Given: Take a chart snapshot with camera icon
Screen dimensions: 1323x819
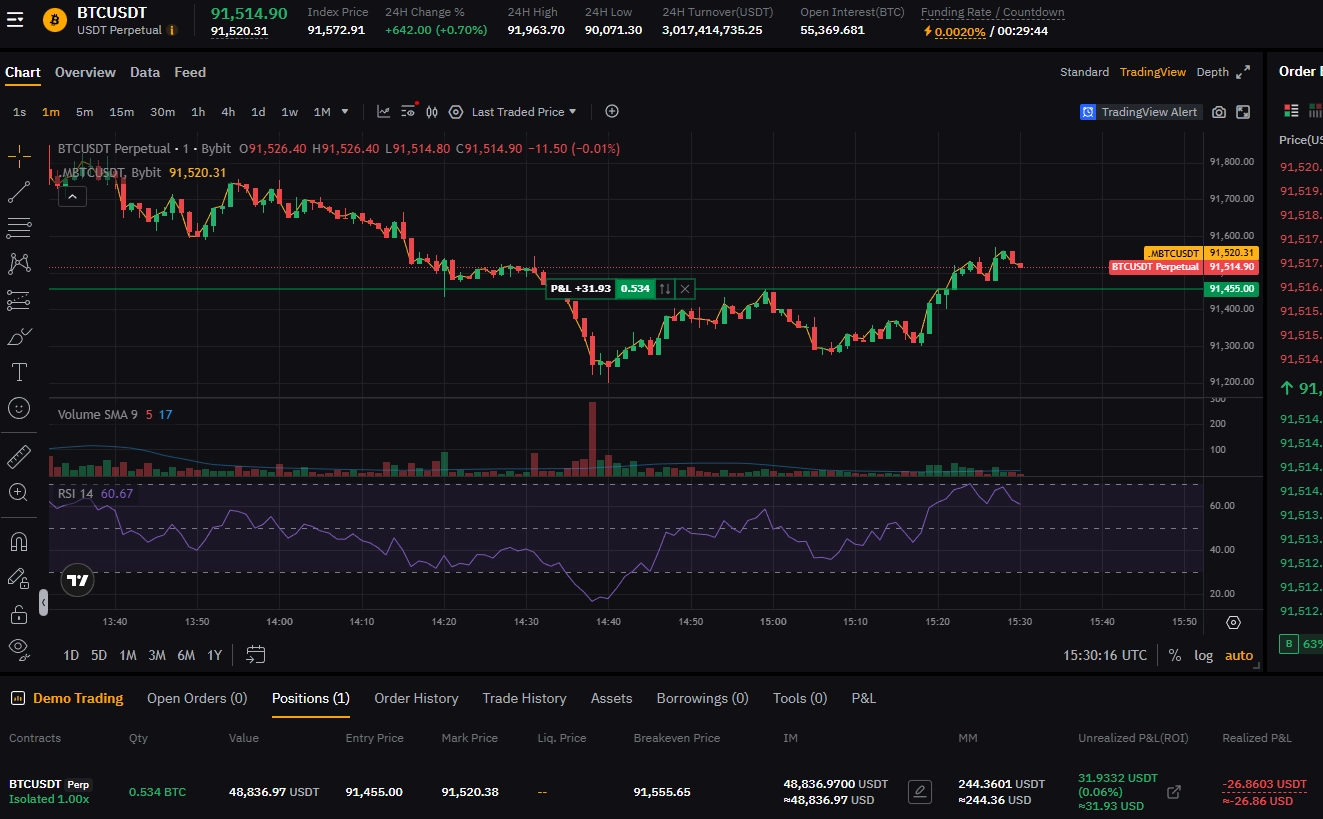Looking at the screenshot, I should point(1218,112).
